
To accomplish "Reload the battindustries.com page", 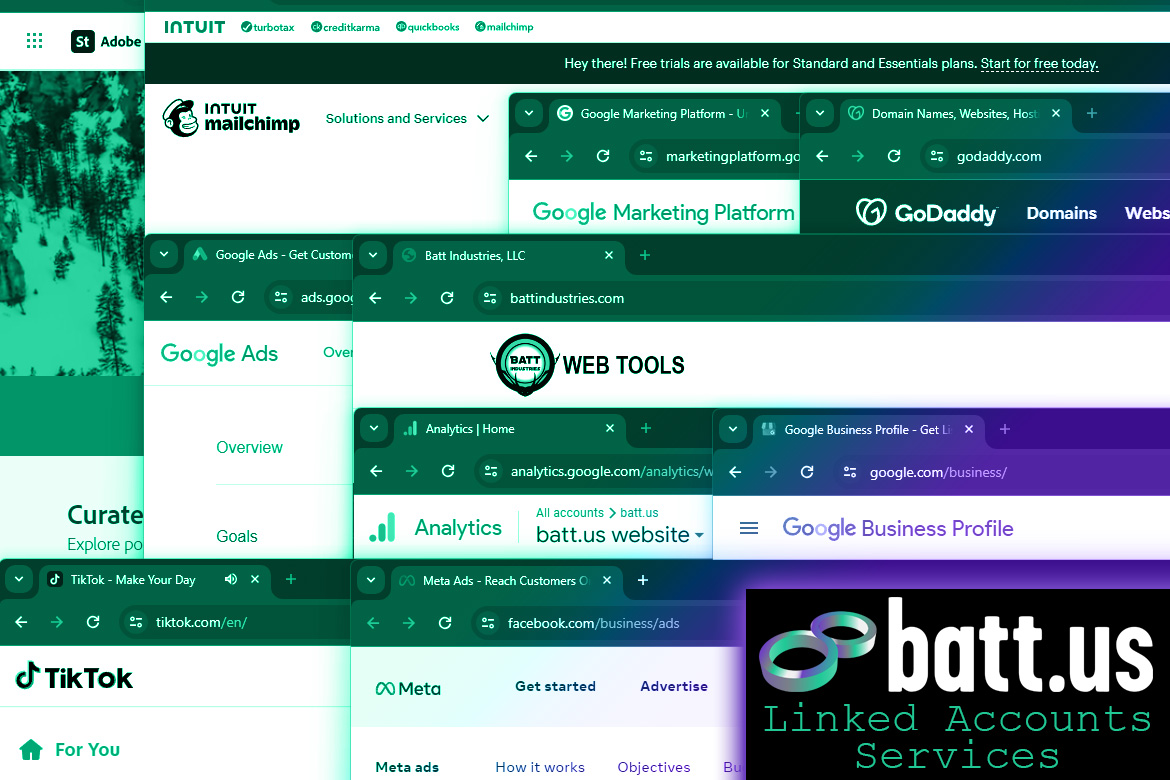I will [447, 298].
